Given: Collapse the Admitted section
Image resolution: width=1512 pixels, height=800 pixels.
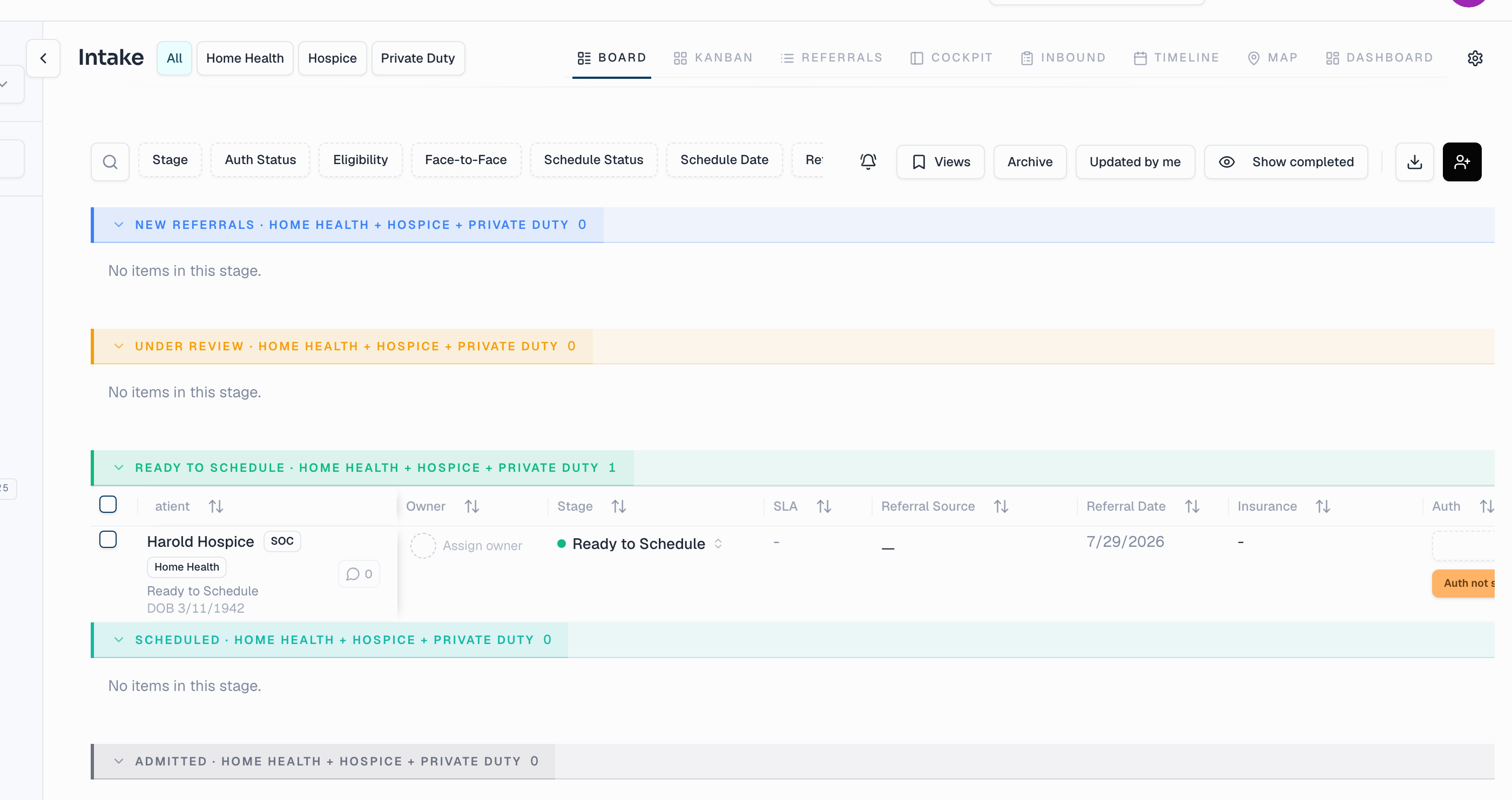Looking at the screenshot, I should 119,761.
